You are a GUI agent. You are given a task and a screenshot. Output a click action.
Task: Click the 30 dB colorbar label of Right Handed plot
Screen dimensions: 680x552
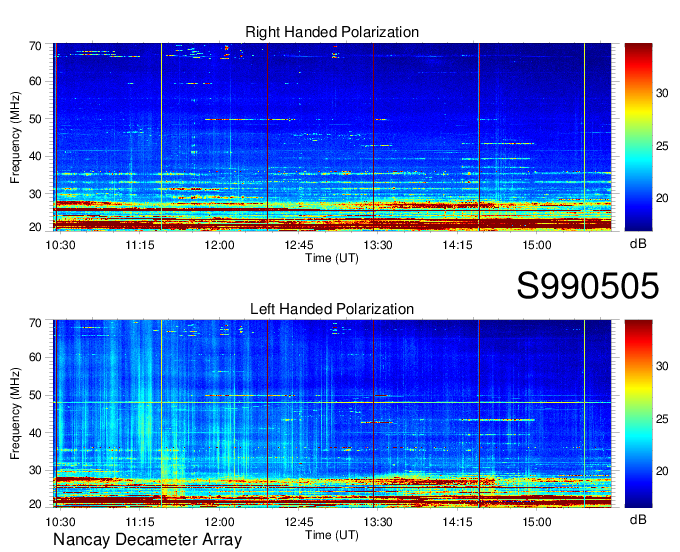662,93
